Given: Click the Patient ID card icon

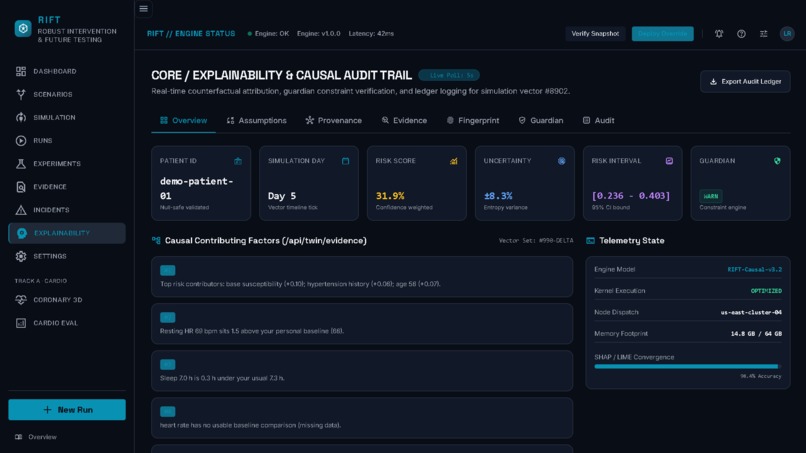Looking at the screenshot, I should tap(238, 161).
